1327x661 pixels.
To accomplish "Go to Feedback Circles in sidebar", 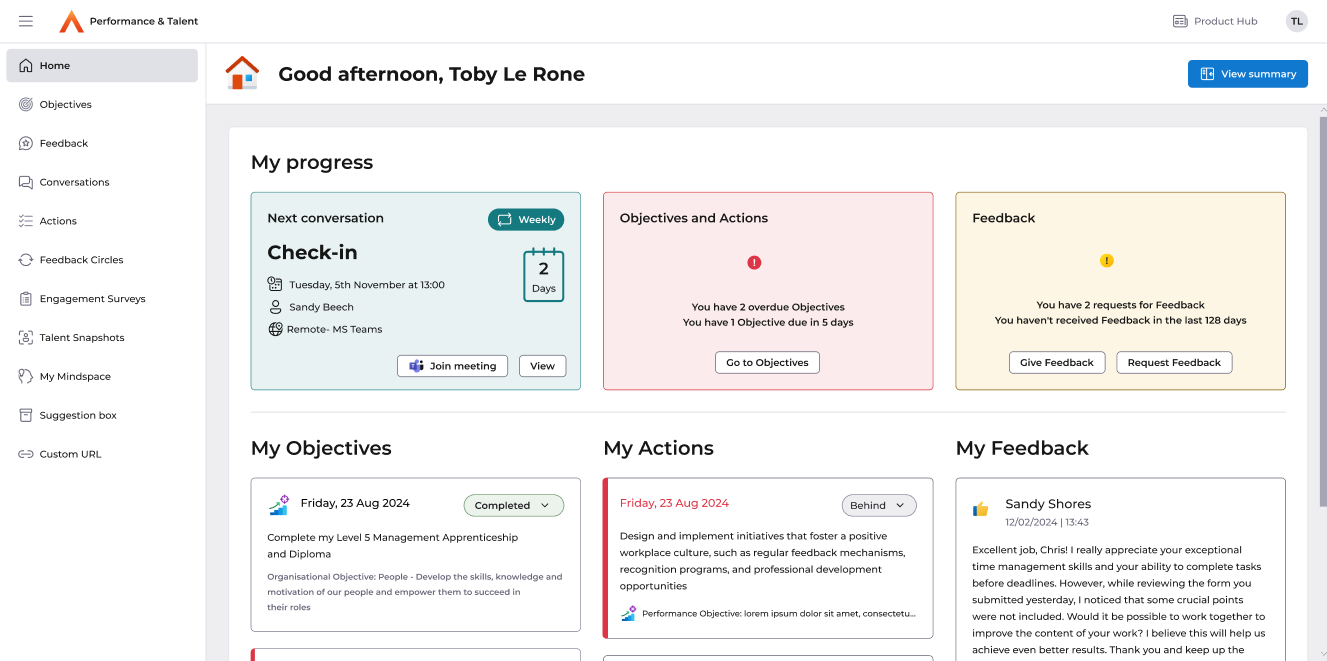I will 81,260.
